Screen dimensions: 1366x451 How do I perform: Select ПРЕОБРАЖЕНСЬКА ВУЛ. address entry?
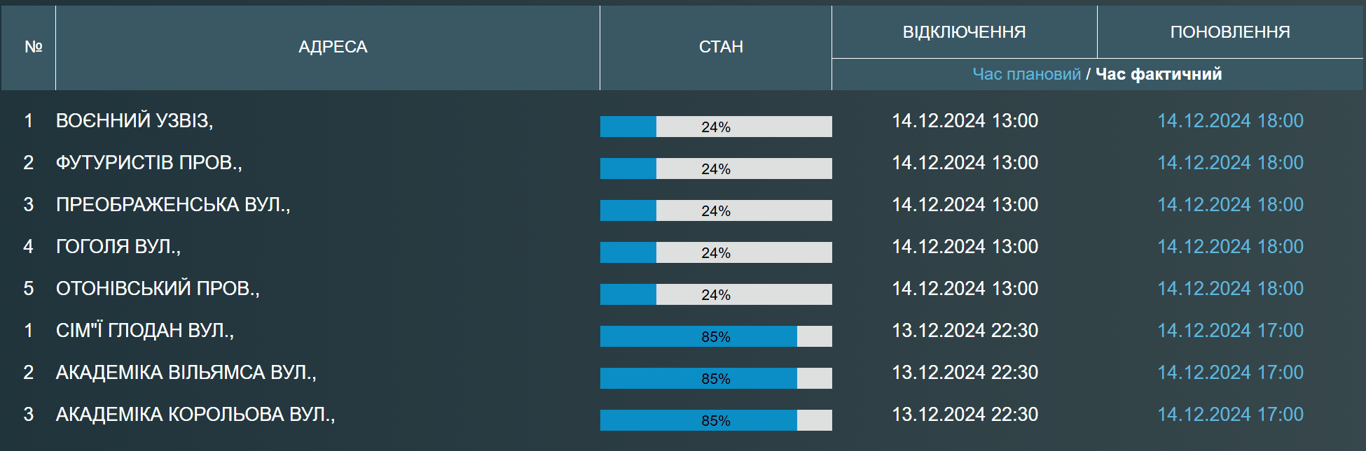[x=172, y=205]
